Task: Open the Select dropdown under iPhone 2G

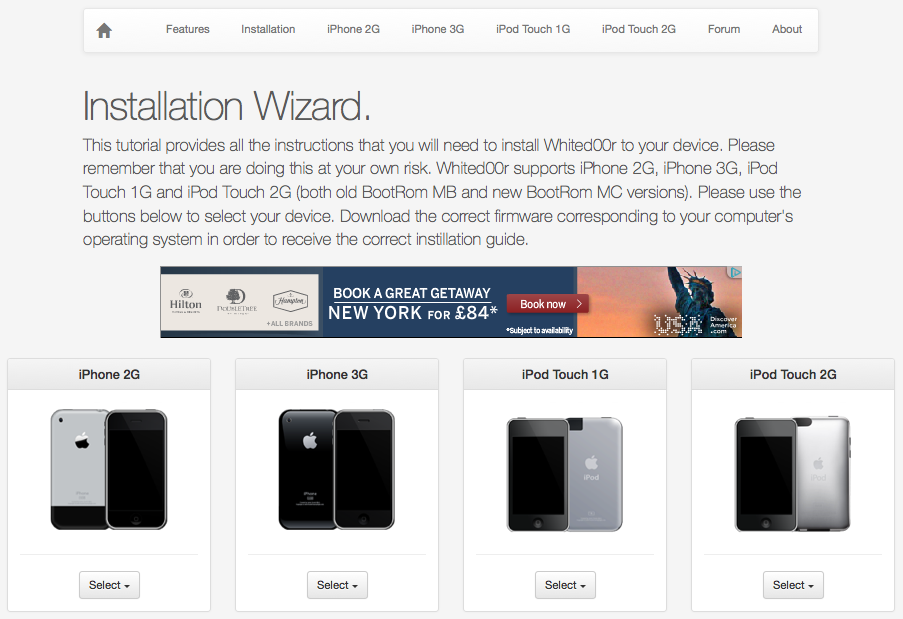Action: click(x=109, y=585)
